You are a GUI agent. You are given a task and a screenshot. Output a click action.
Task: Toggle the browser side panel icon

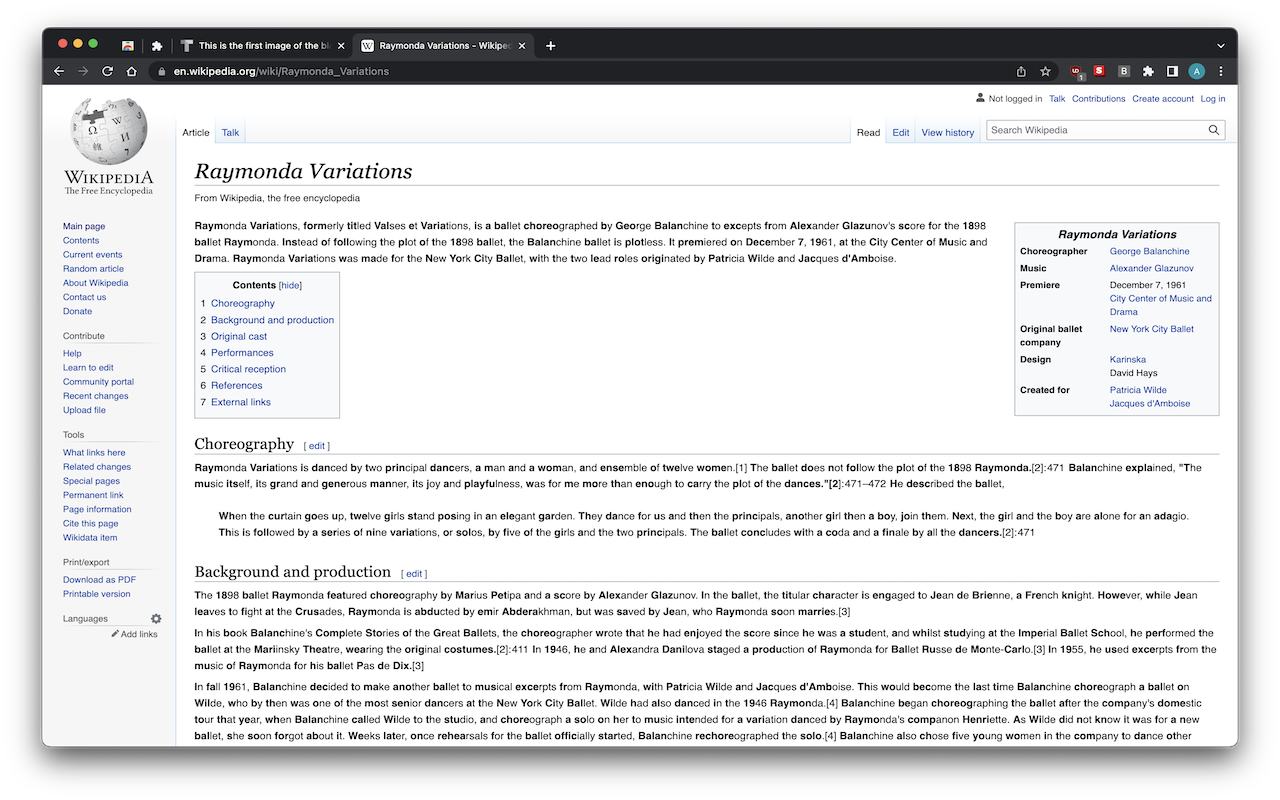[x=1172, y=71]
